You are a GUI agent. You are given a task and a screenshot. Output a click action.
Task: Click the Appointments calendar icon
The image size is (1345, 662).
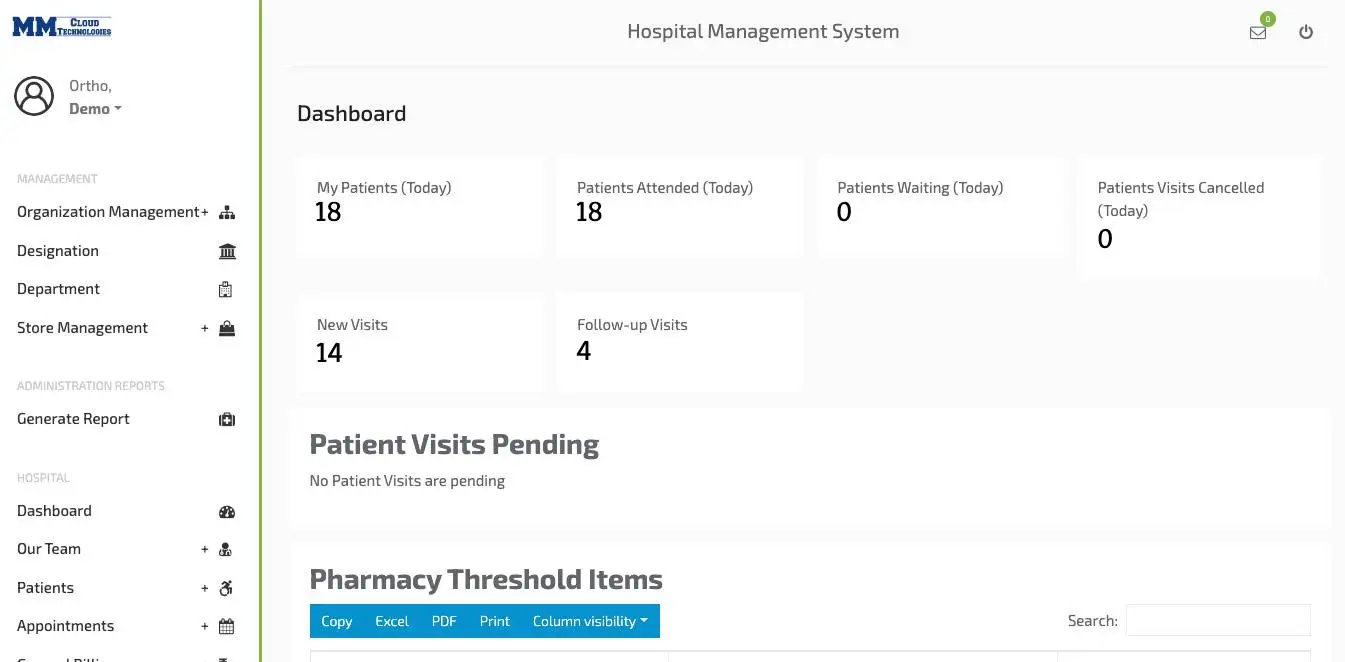(x=226, y=626)
